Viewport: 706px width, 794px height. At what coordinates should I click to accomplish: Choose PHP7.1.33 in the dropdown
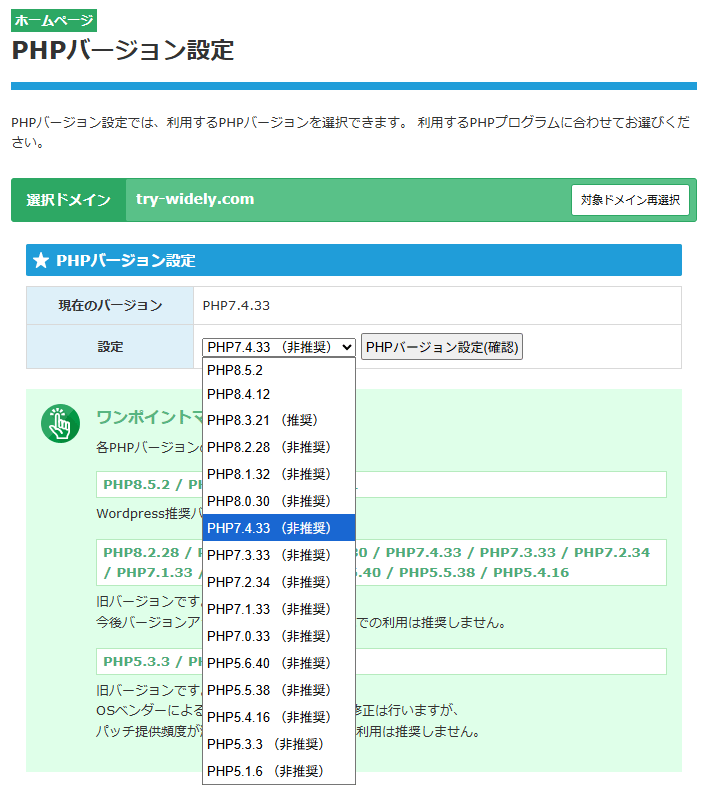tap(278, 609)
